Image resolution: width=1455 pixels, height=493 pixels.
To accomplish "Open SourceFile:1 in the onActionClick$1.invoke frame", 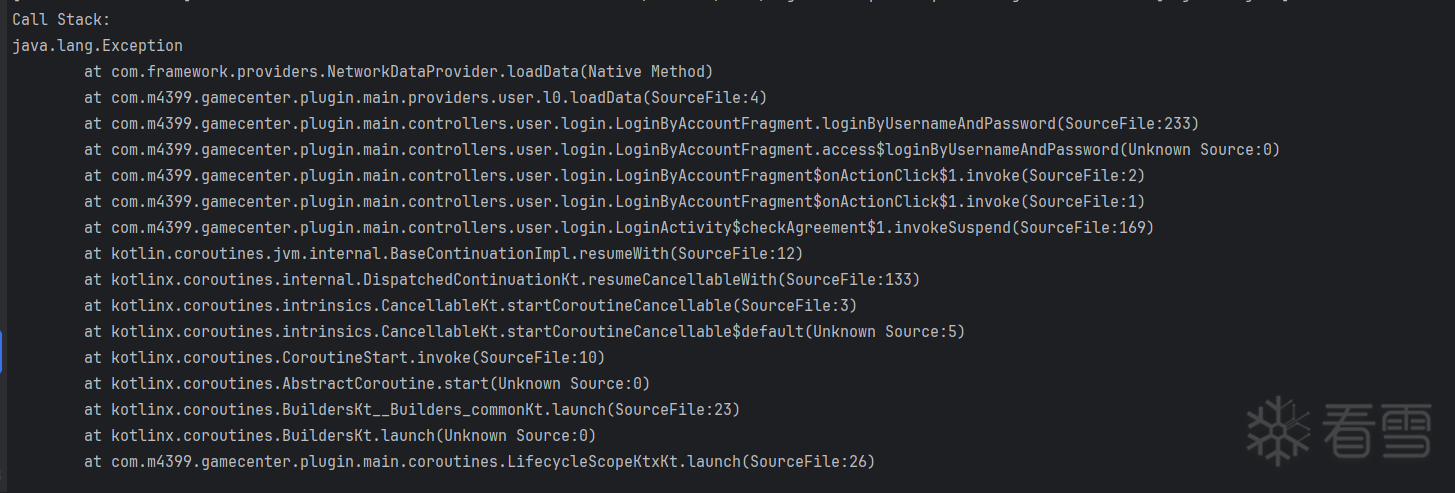I will (1086, 202).
